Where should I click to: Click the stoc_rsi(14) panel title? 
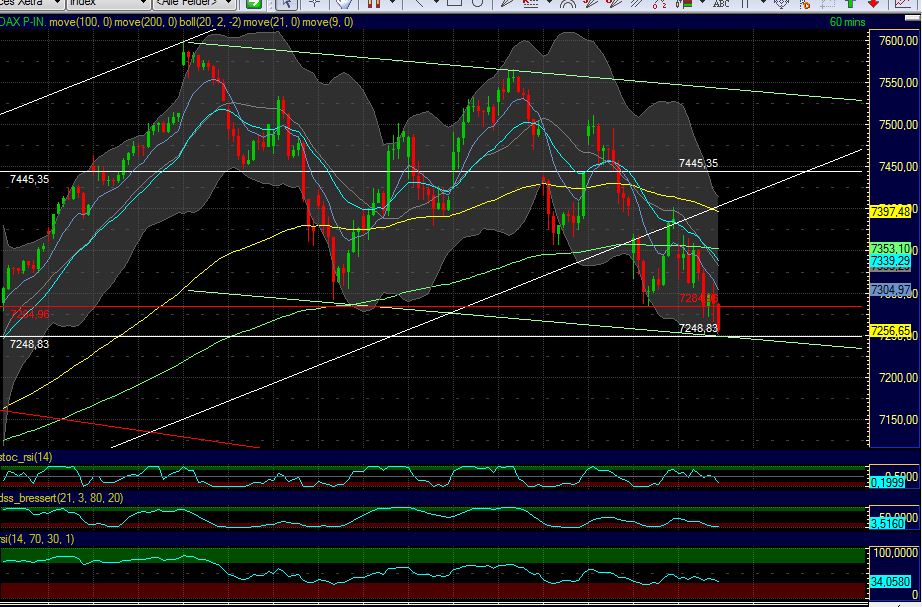(26, 457)
